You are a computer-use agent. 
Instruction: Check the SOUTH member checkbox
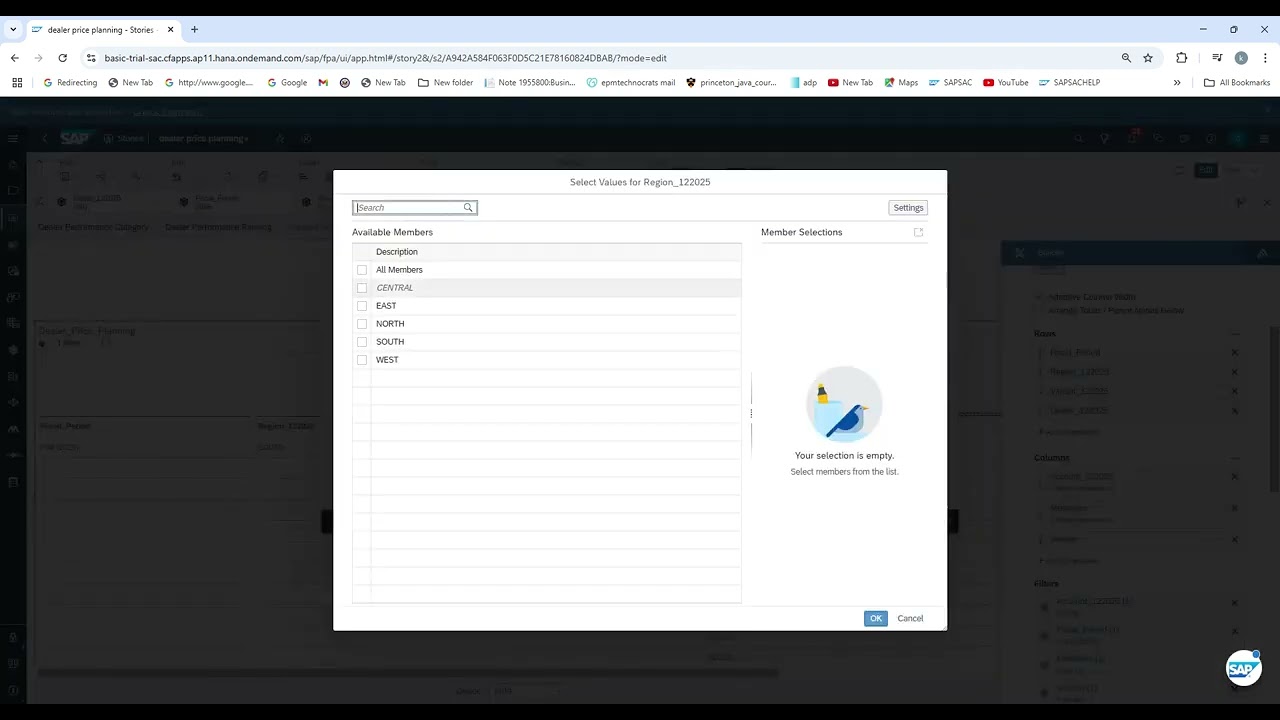(362, 342)
